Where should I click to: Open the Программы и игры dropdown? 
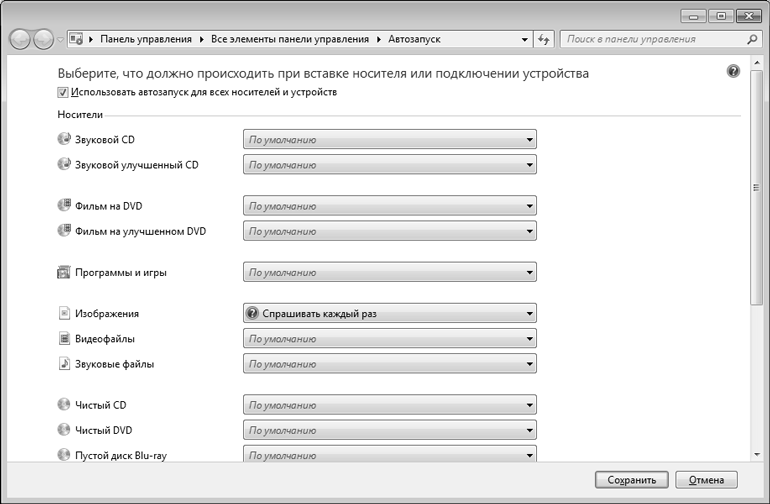tap(389, 272)
